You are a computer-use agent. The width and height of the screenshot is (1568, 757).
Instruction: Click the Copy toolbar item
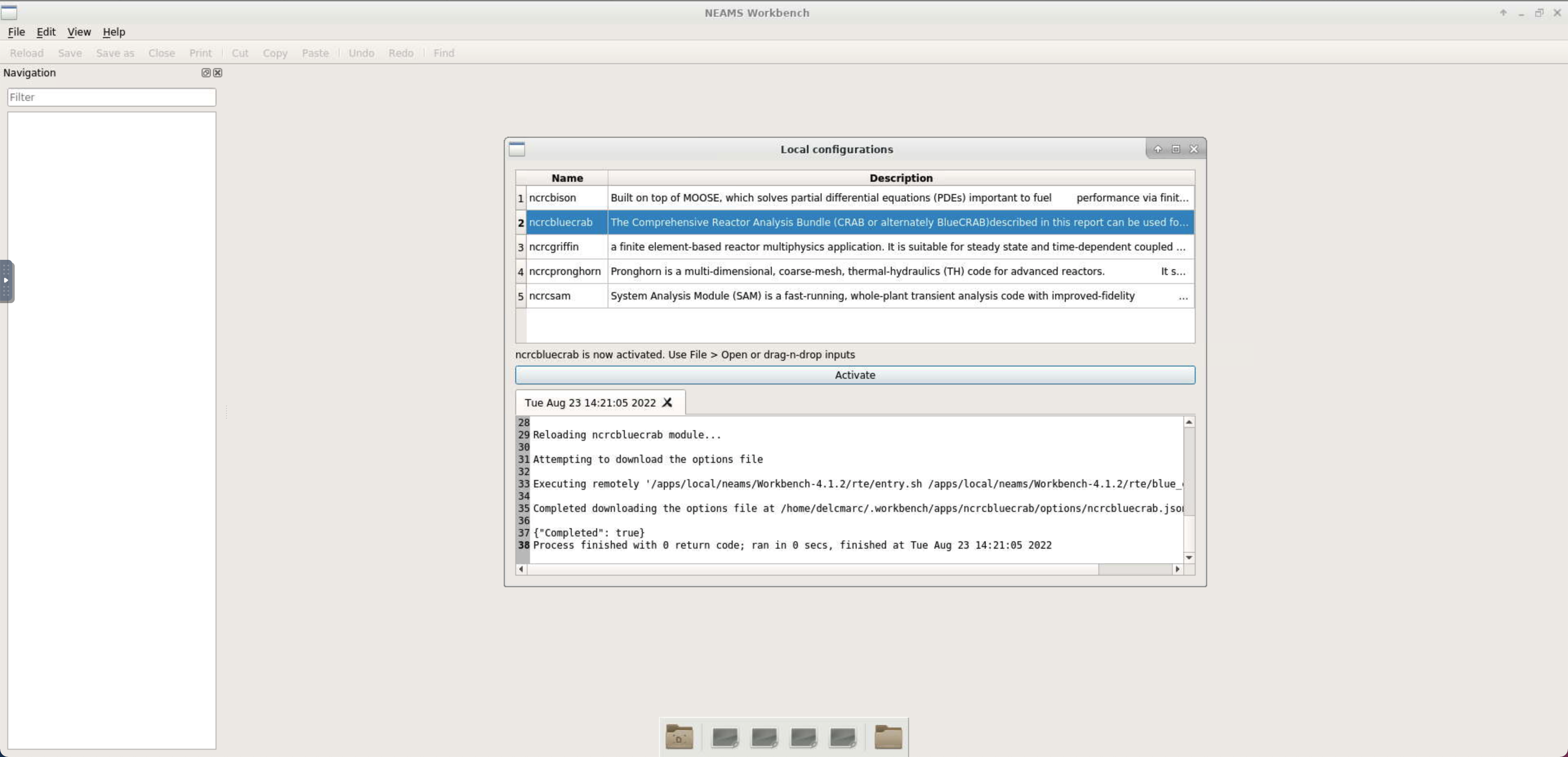pyautogui.click(x=275, y=53)
